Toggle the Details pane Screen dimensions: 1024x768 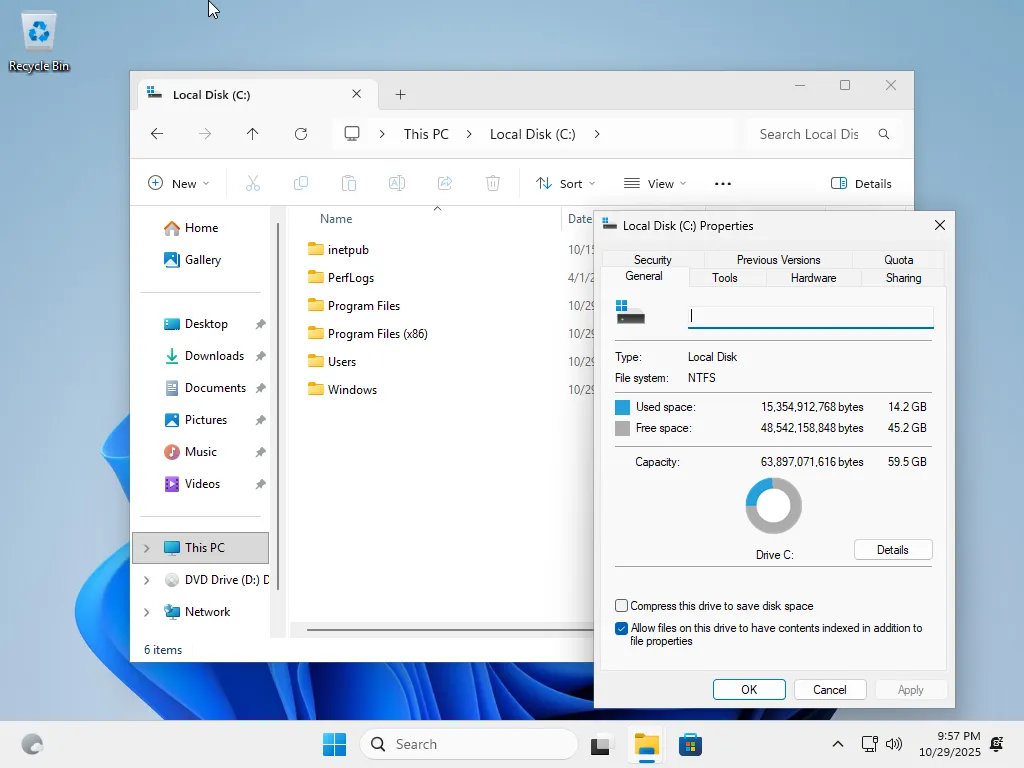click(x=861, y=183)
